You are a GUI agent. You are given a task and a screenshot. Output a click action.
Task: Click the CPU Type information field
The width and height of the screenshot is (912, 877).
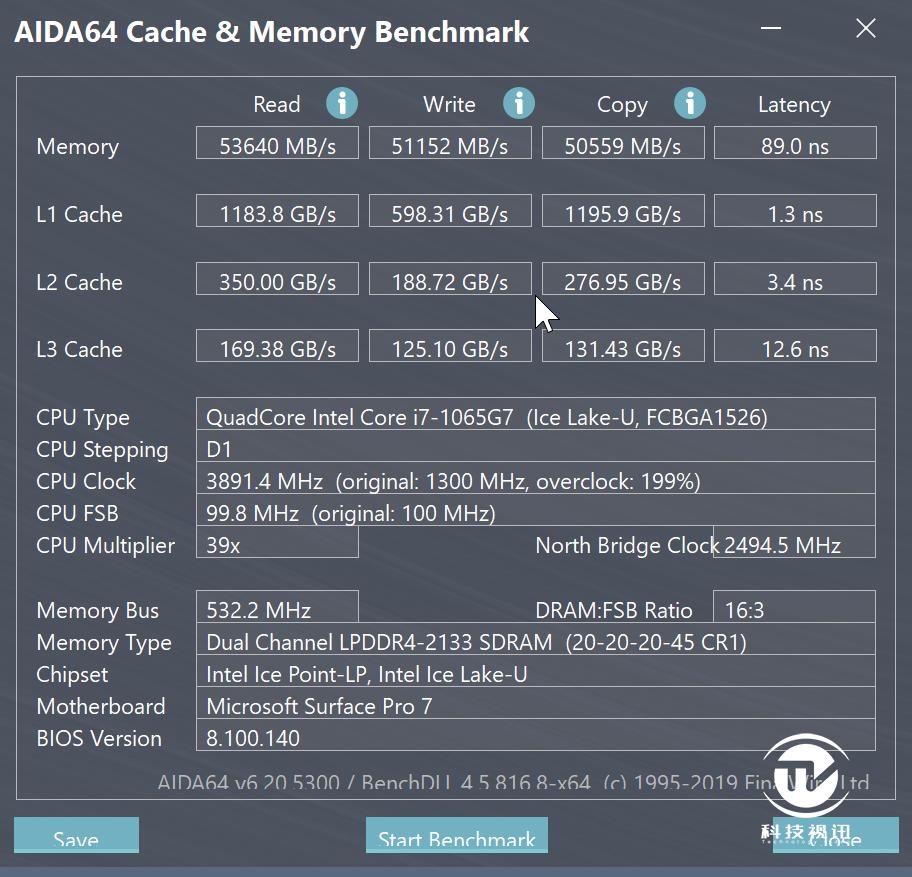point(535,415)
